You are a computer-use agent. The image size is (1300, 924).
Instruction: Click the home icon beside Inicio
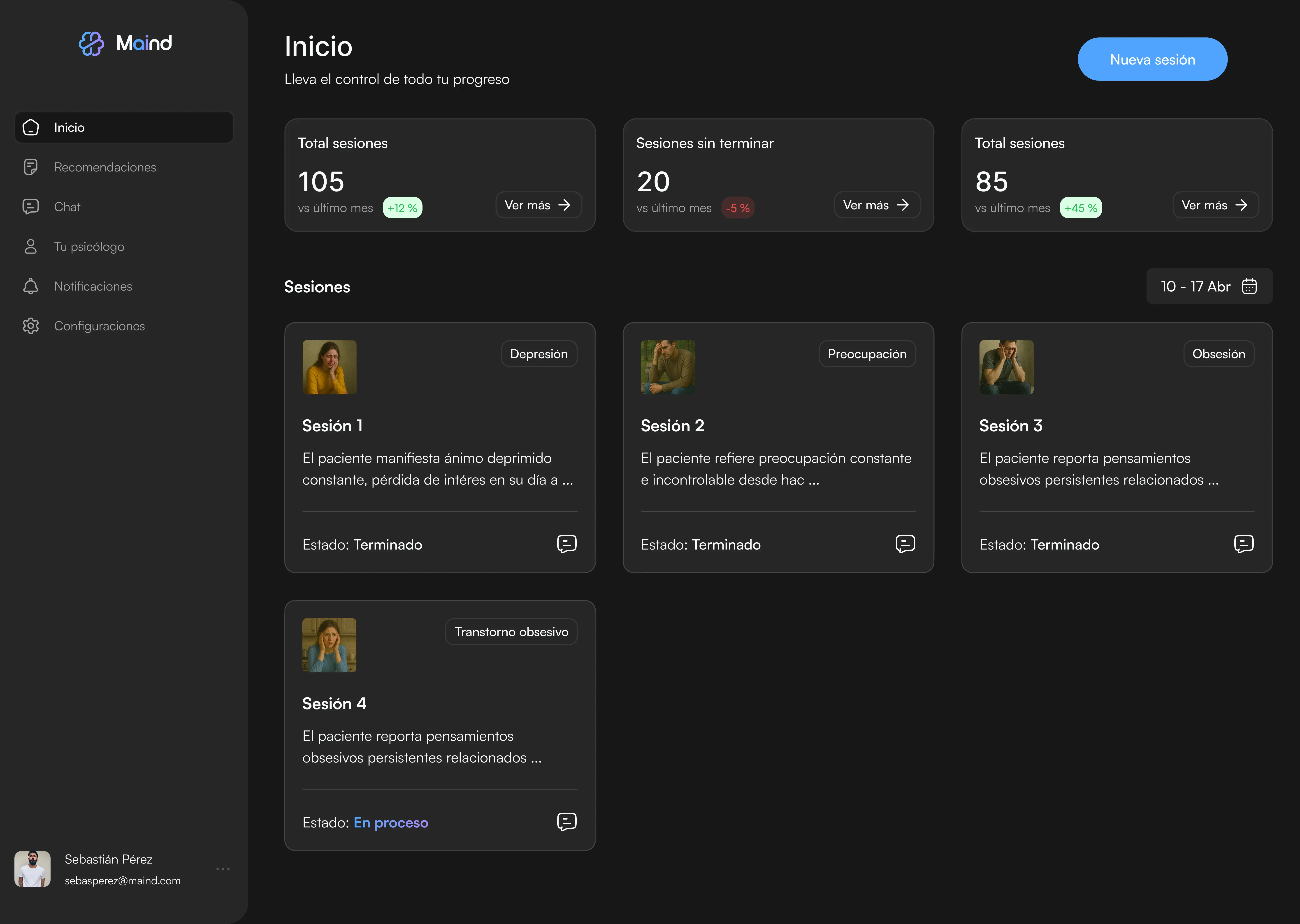[31, 127]
